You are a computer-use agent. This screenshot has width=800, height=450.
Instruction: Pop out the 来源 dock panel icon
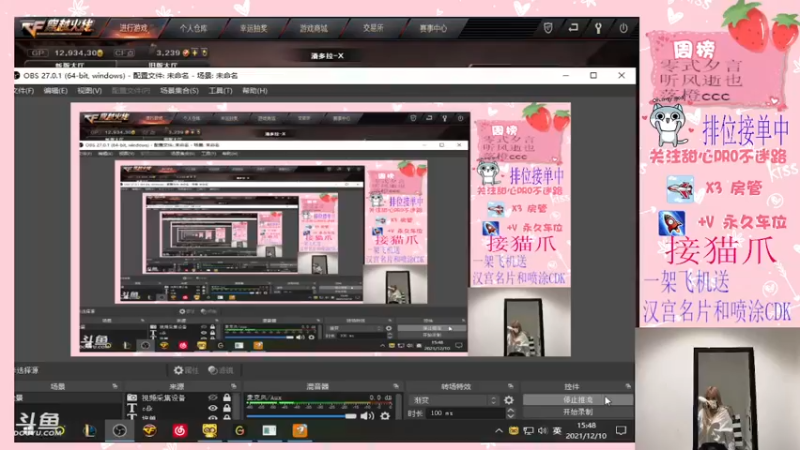[234, 386]
